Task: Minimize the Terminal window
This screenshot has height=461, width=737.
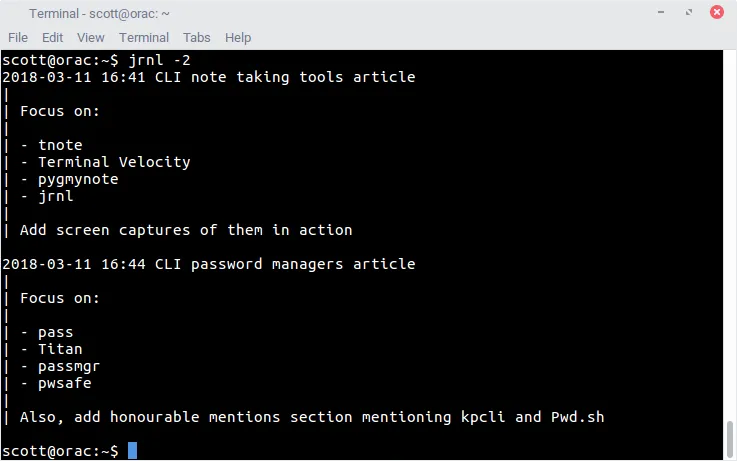Action: pos(662,13)
